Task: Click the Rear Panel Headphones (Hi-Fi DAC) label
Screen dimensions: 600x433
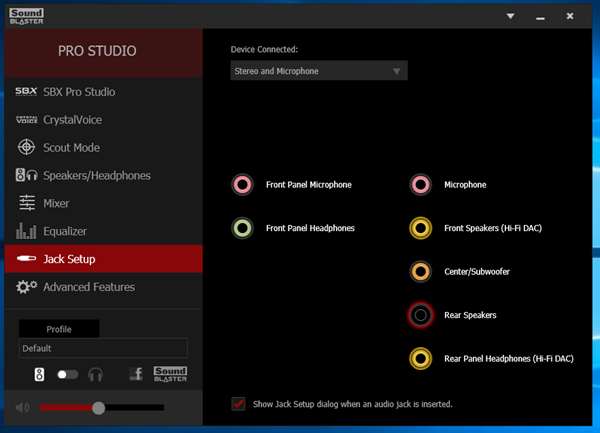Action: pos(509,359)
